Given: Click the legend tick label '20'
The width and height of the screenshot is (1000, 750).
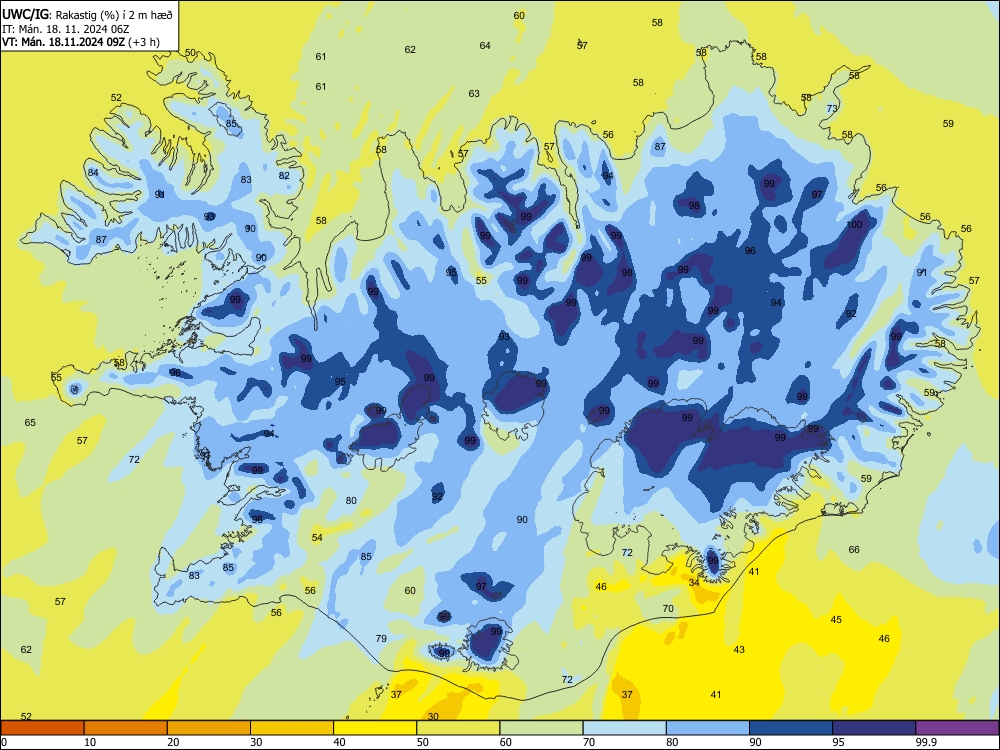Looking at the screenshot, I should pos(173,742).
